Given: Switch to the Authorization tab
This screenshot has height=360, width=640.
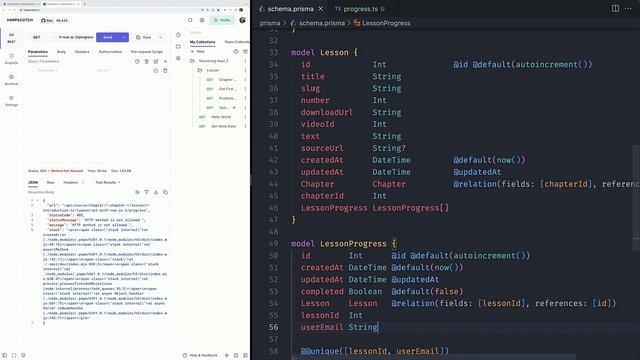Looking at the screenshot, I should (x=110, y=52).
